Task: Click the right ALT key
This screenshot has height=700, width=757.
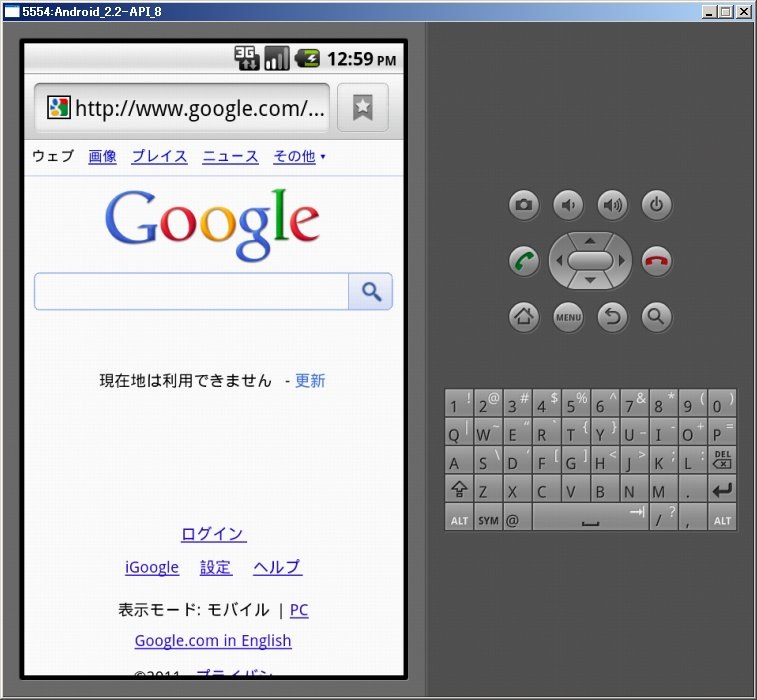Action: 722,517
